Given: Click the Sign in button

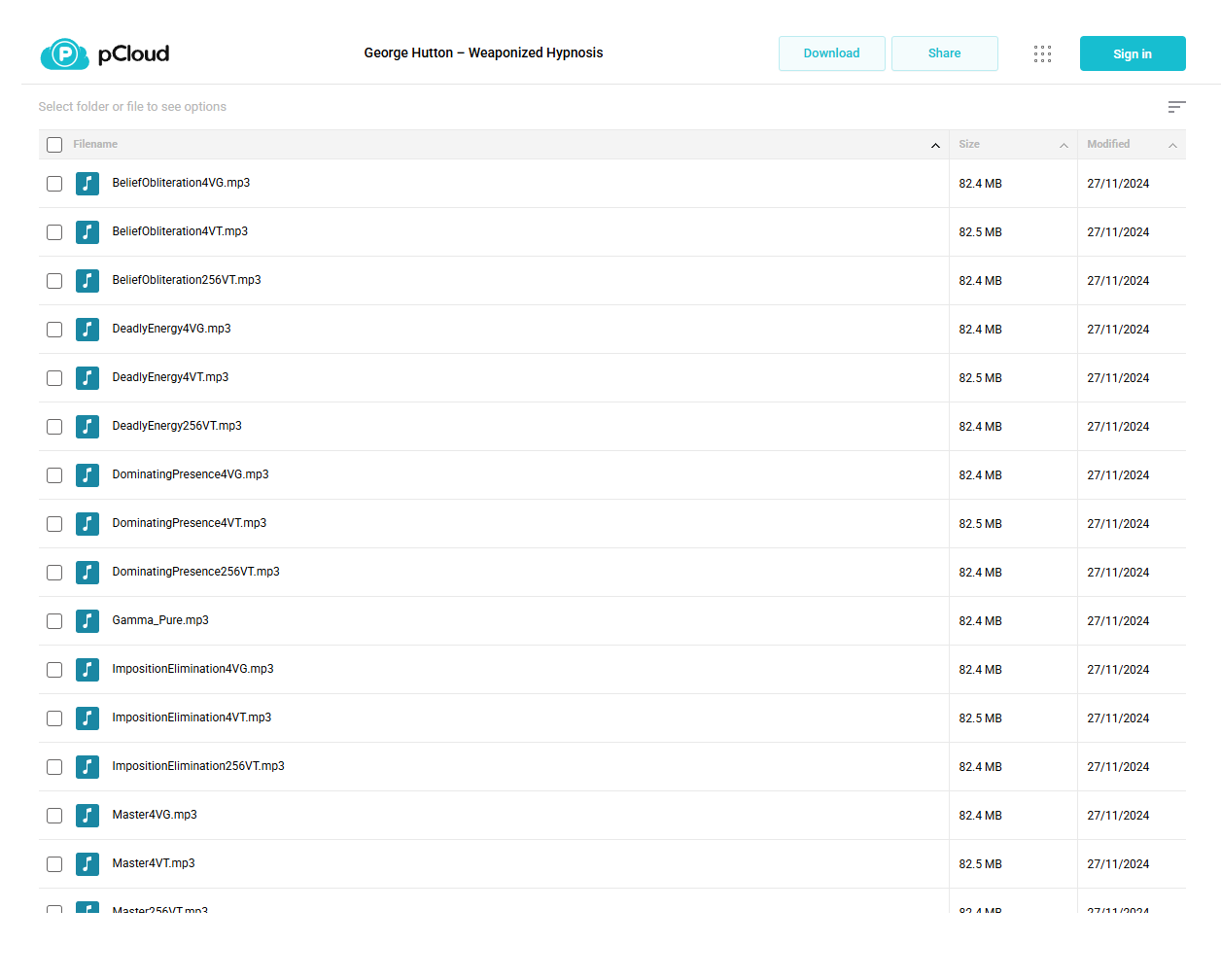Looking at the screenshot, I should tap(1133, 53).
